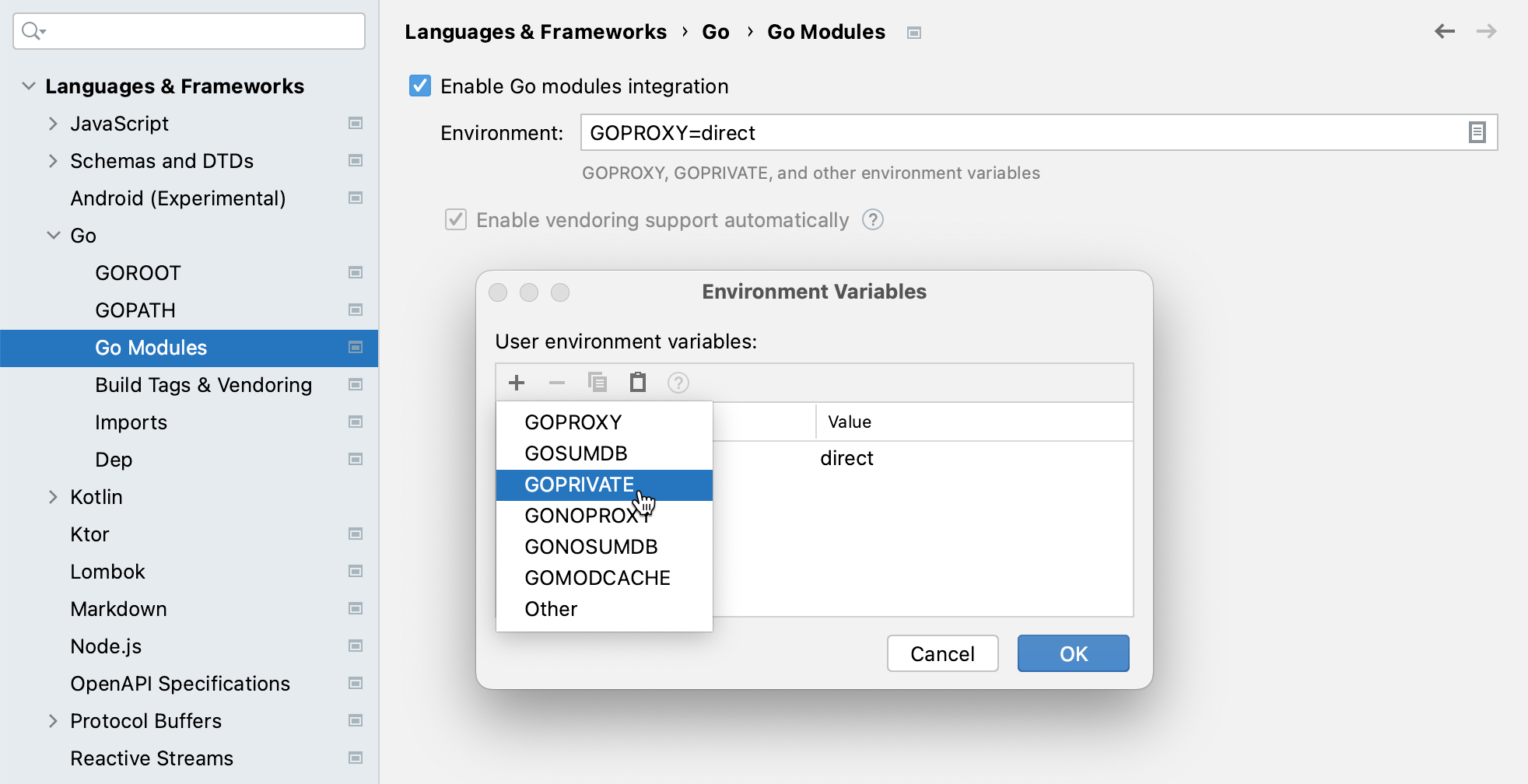Open Build Tags & Vendoring settings
Viewport: 1528px width, 784px height.
pos(203,385)
